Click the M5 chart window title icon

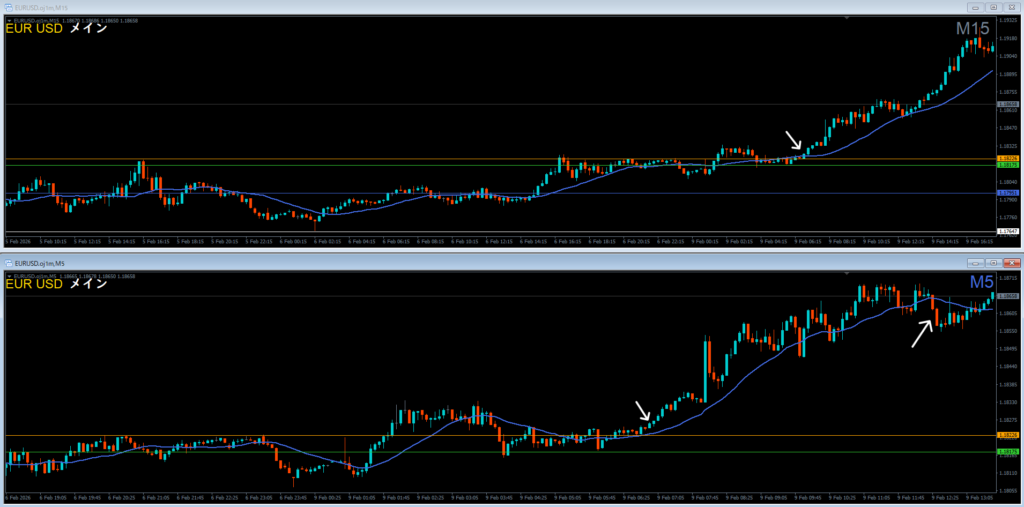(x=10, y=262)
